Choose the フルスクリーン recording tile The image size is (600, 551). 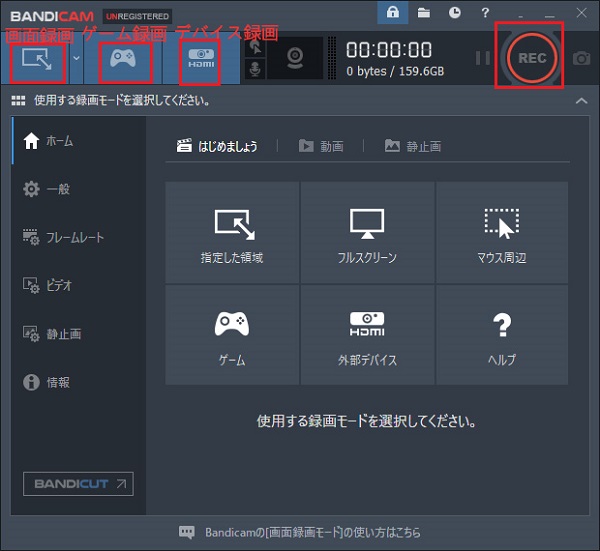click(367, 236)
